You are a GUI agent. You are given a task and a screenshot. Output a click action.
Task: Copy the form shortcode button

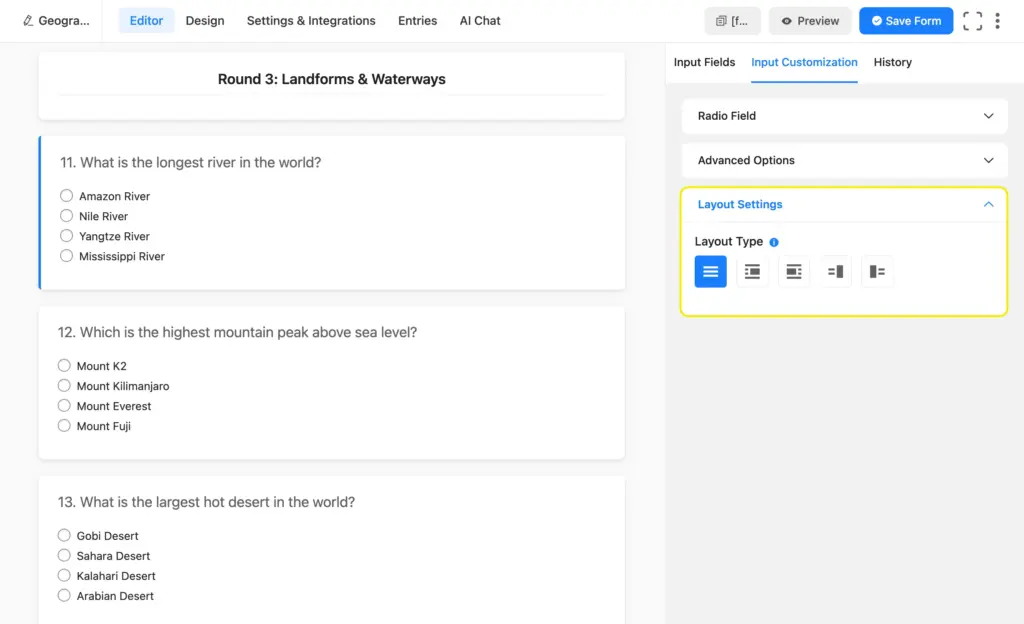click(x=732, y=21)
